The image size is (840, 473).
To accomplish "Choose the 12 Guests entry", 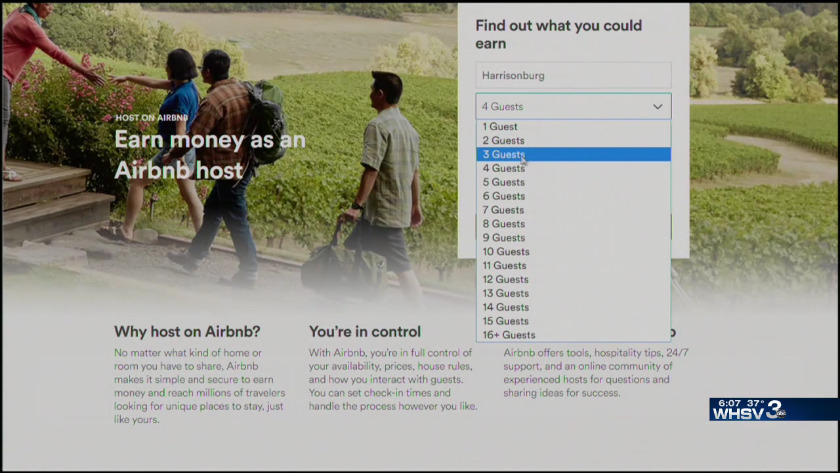I will pos(506,280).
